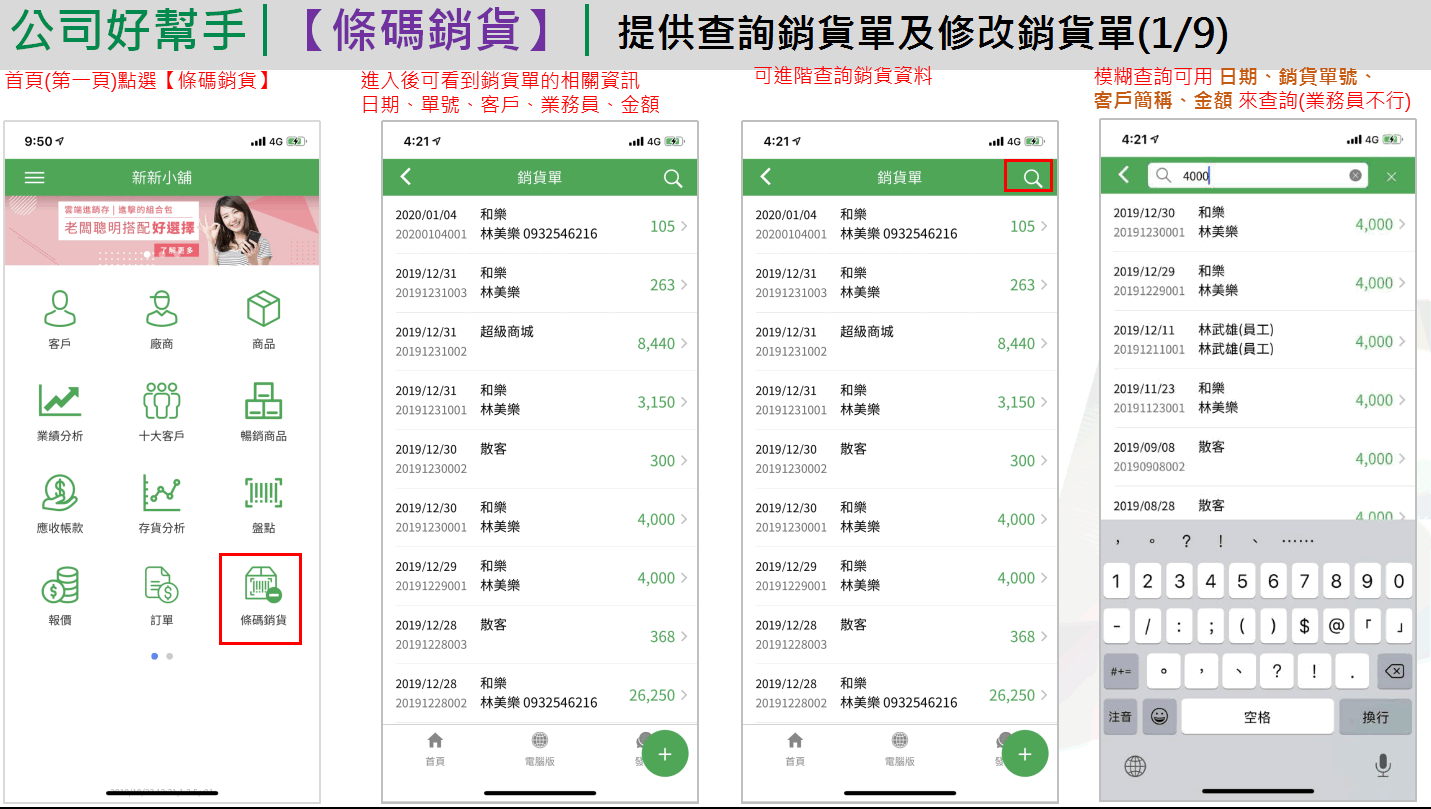Open the emoji keyboard key
This screenshot has height=809, width=1431.
point(1159,717)
